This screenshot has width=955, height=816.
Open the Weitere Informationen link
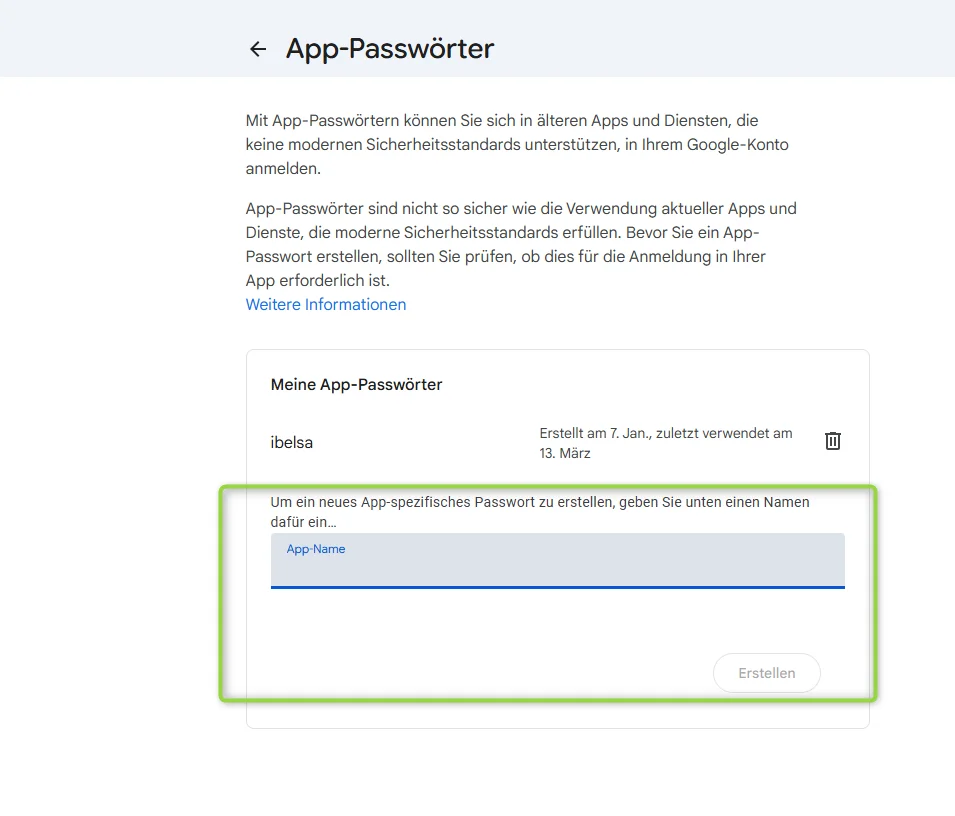pyautogui.click(x=326, y=304)
